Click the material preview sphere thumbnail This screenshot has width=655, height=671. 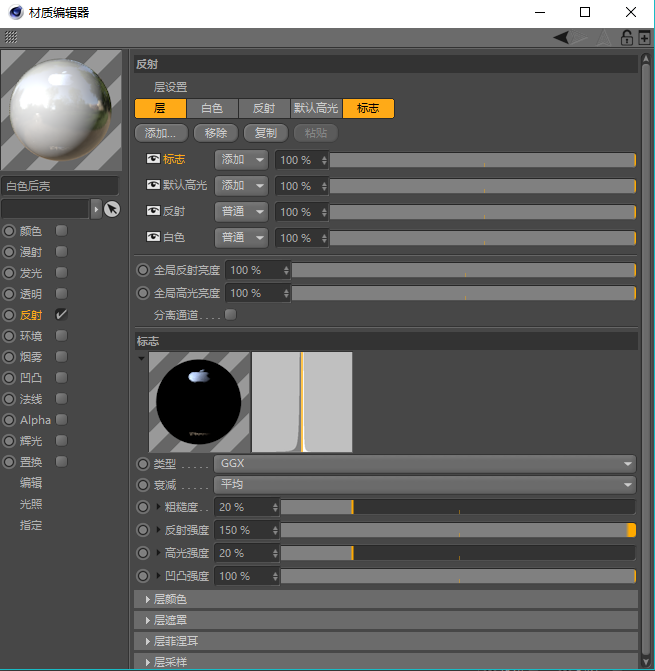tap(60, 111)
